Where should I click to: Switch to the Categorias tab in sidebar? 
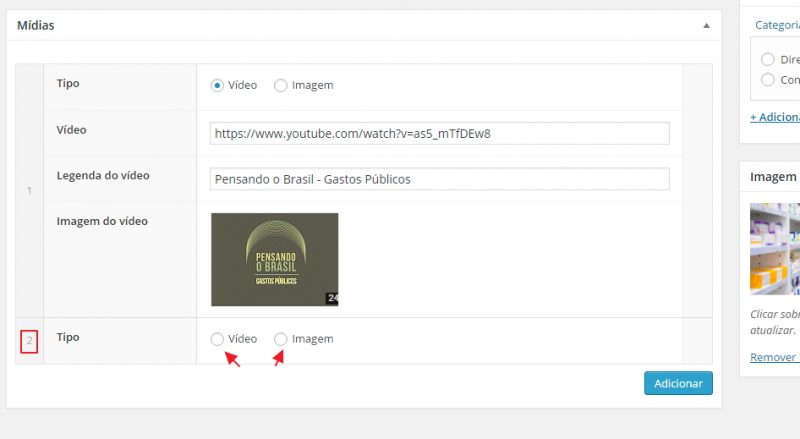777,25
